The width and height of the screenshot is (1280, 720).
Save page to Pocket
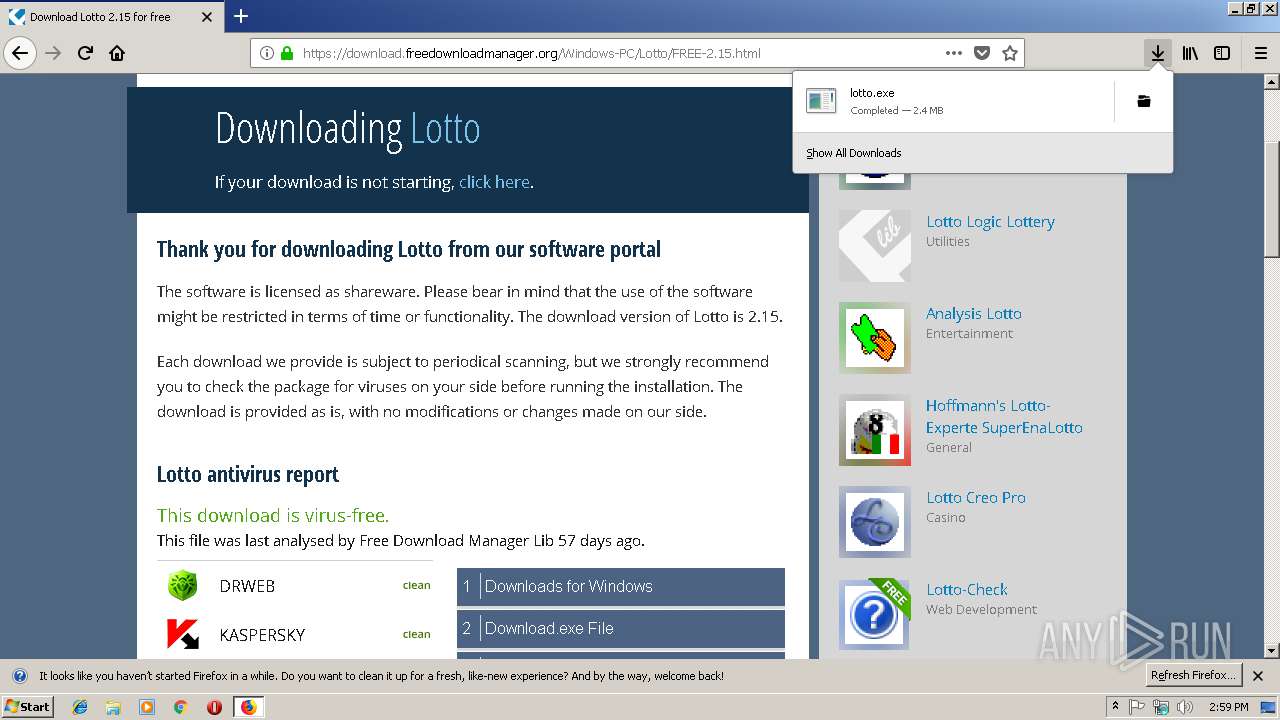(982, 53)
